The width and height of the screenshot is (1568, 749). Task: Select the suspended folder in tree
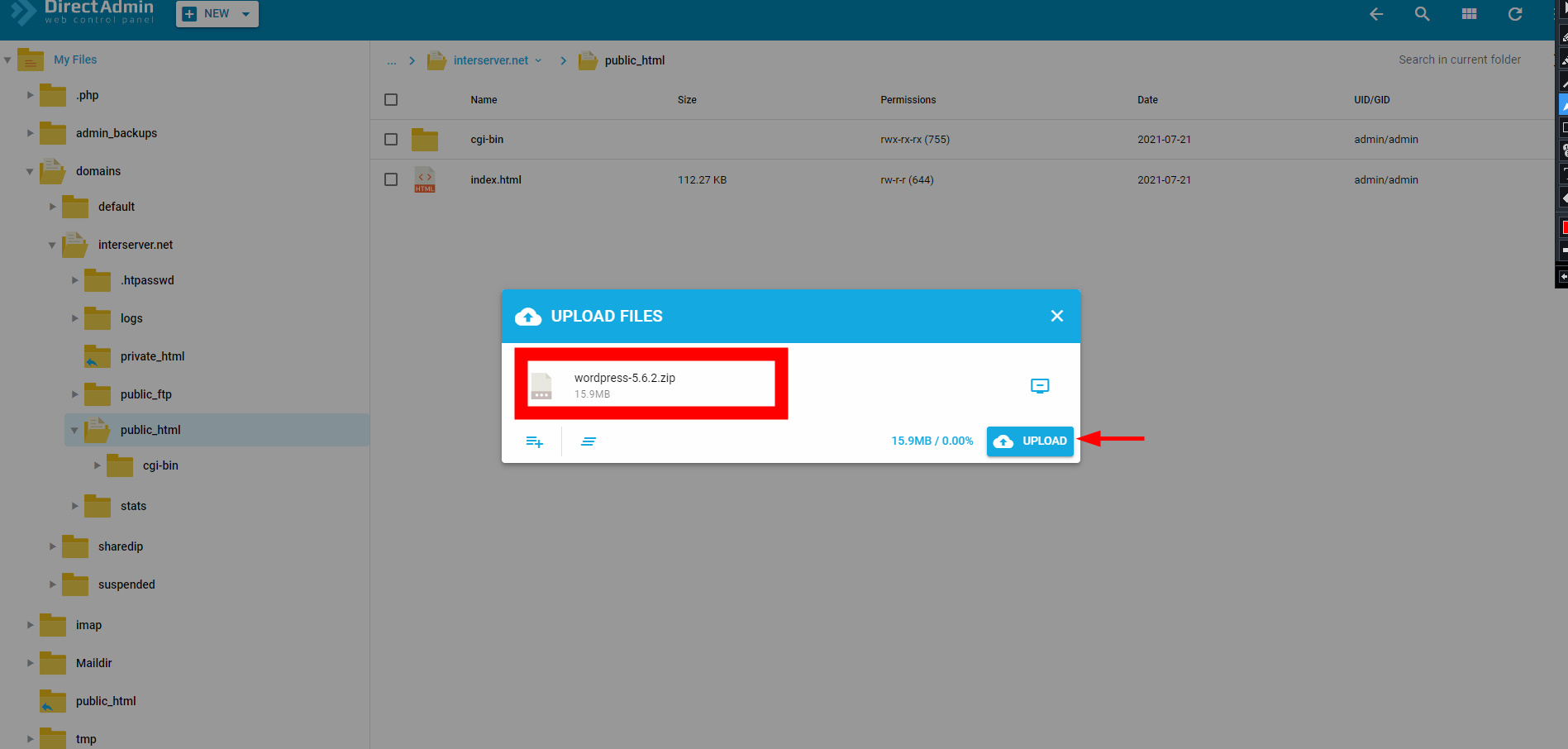tap(126, 584)
